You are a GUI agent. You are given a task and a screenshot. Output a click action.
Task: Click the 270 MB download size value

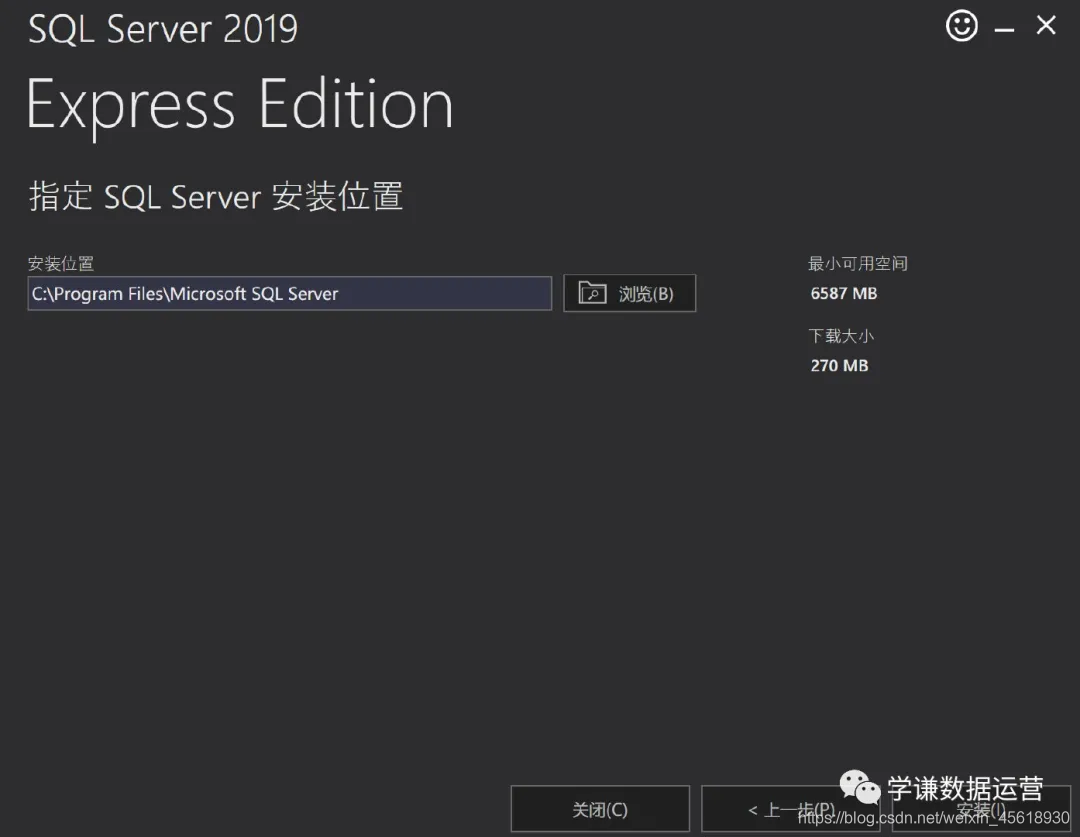839,366
